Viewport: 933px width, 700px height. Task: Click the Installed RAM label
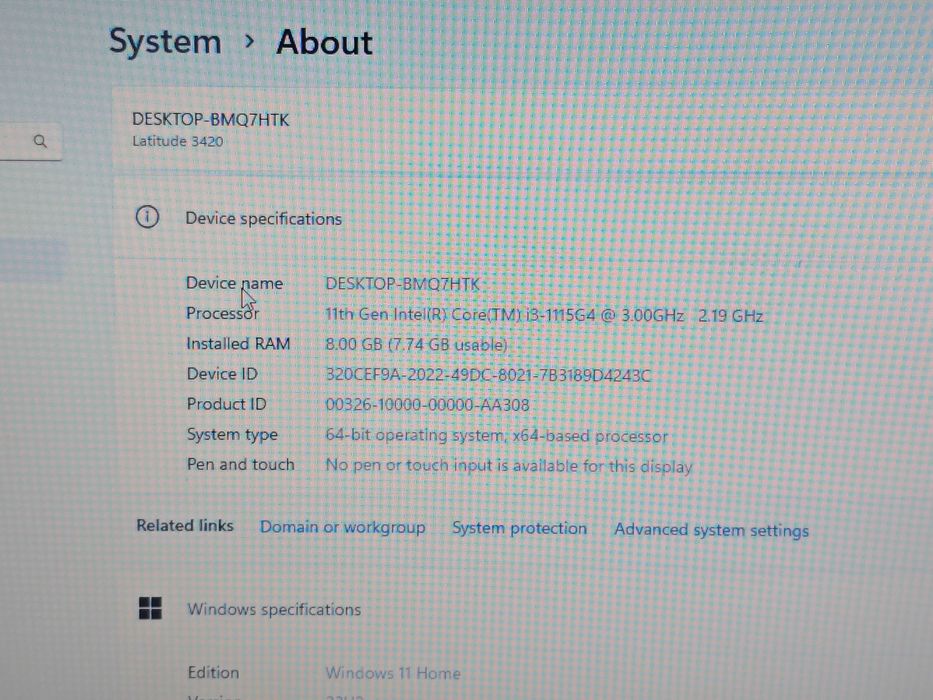(238, 343)
